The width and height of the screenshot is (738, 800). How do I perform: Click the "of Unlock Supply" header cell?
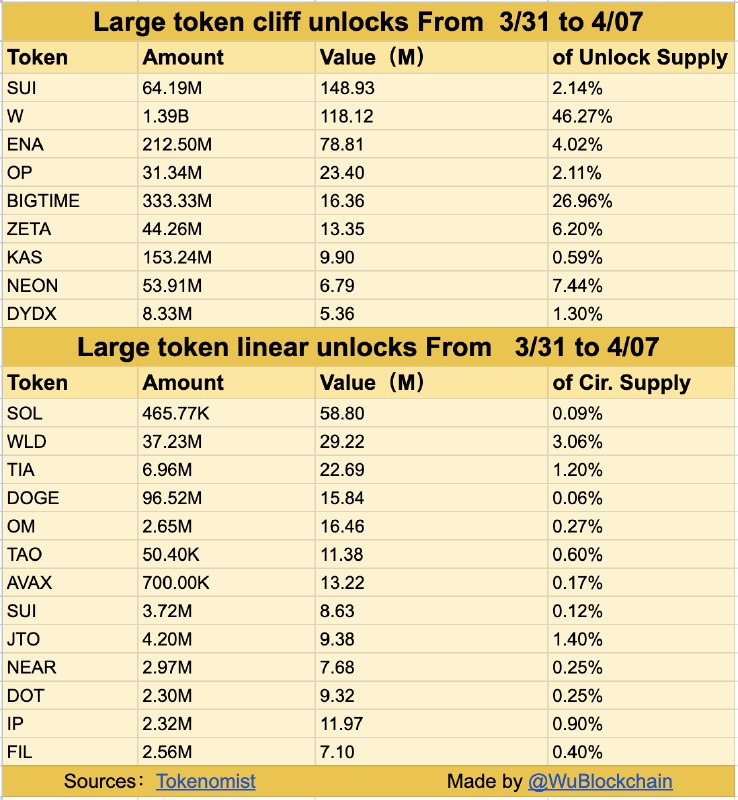[x=640, y=58]
